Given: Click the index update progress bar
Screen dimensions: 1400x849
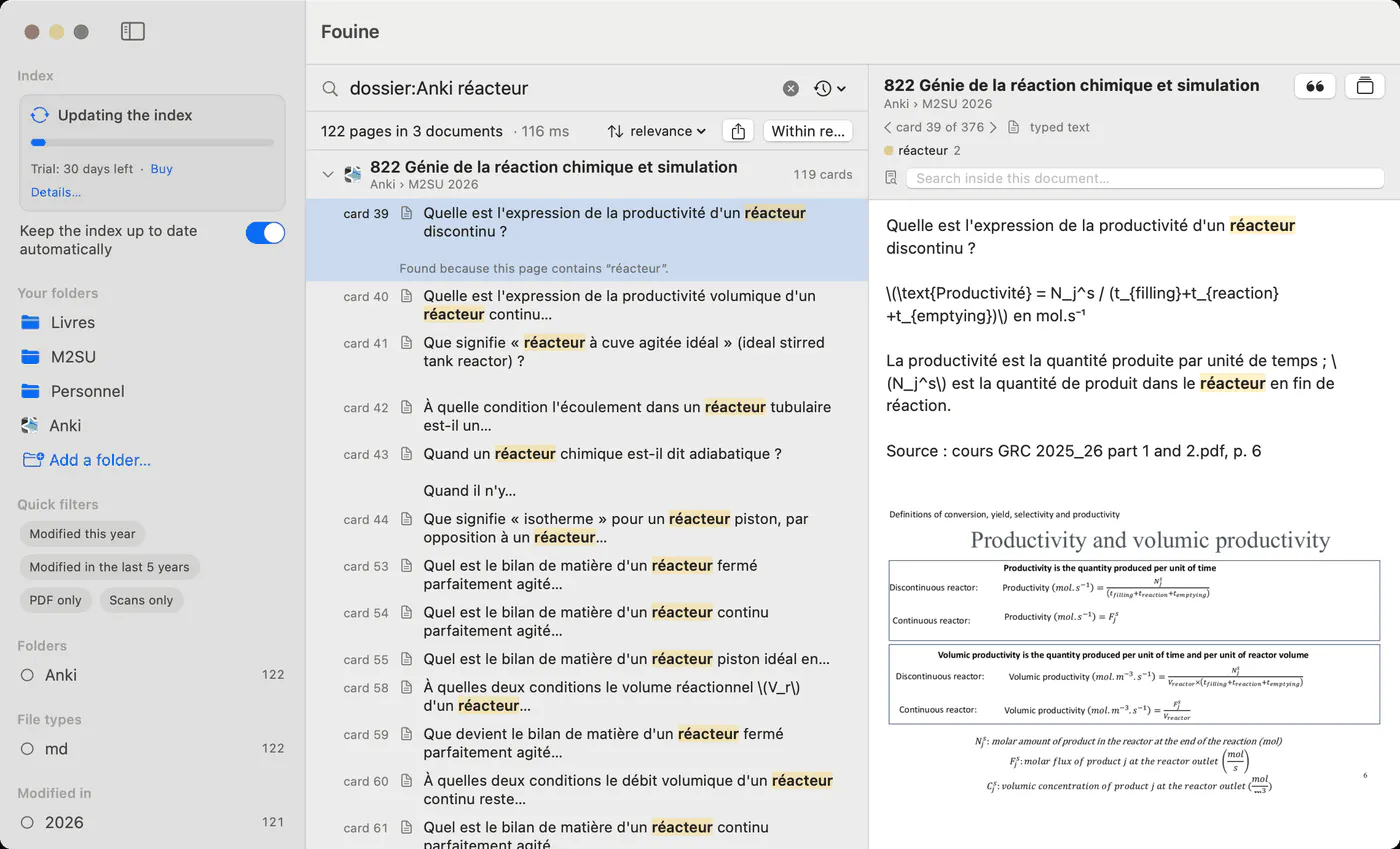Looking at the screenshot, I should (152, 143).
